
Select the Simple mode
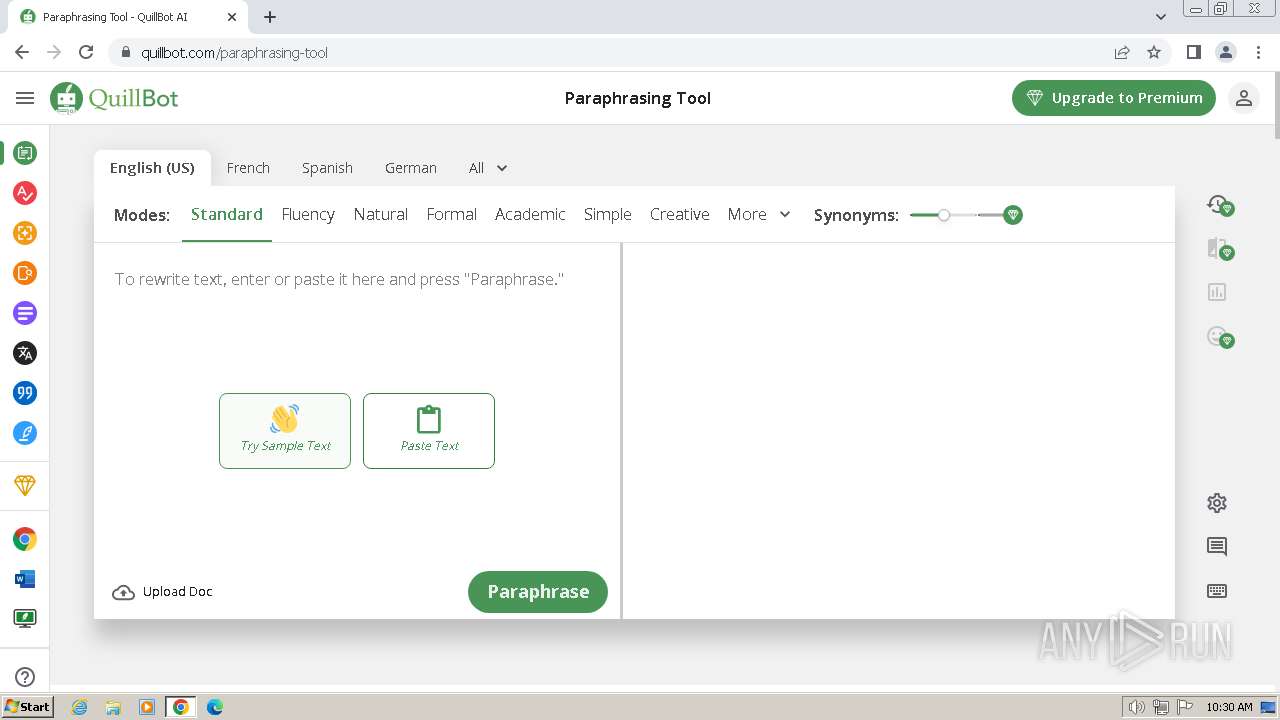pyautogui.click(x=608, y=214)
